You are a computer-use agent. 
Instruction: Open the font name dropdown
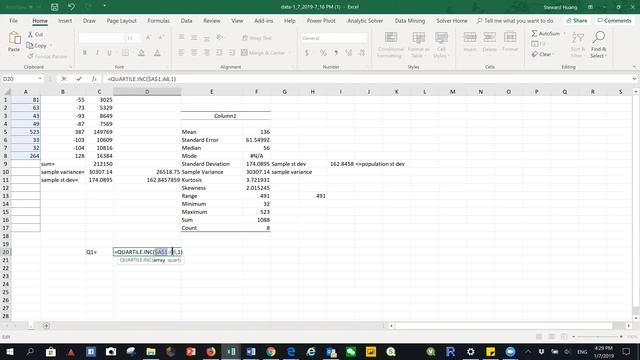[123, 38]
